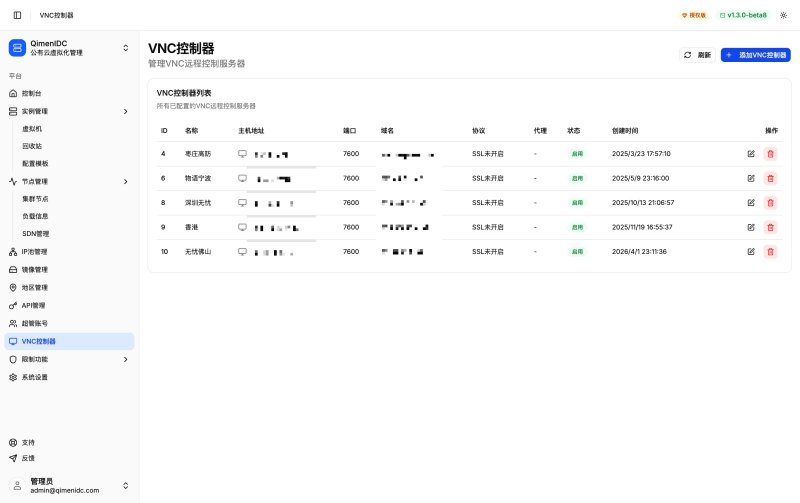Open API管理 page
The height and width of the screenshot is (503, 800).
(69, 305)
